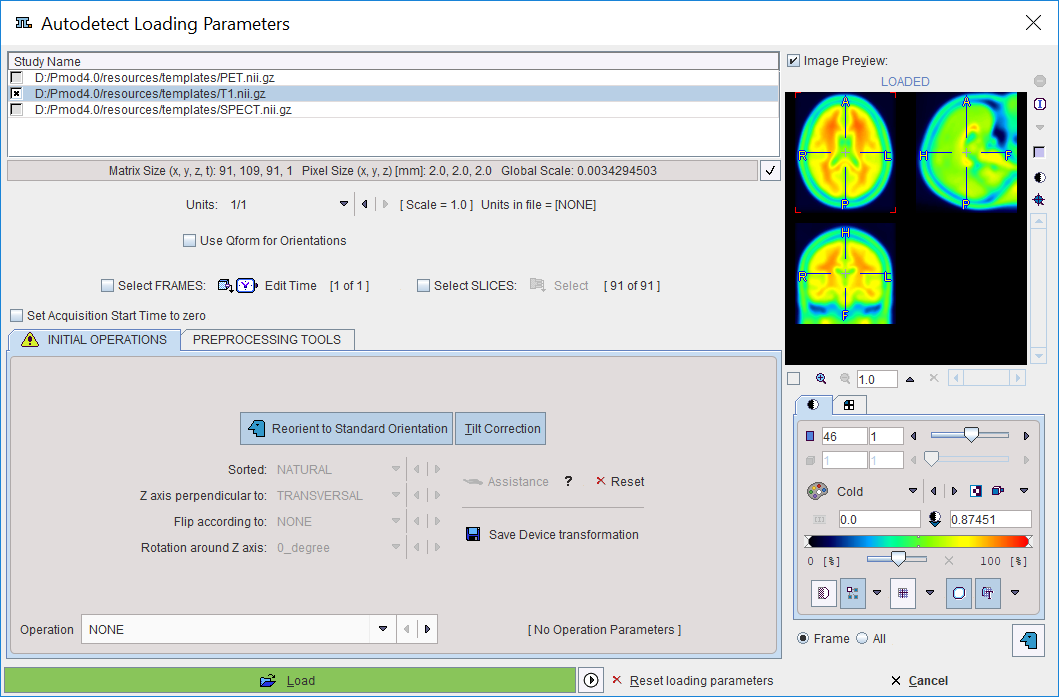Click the slice position slider handle
The image size is (1059, 697).
click(x=971, y=435)
